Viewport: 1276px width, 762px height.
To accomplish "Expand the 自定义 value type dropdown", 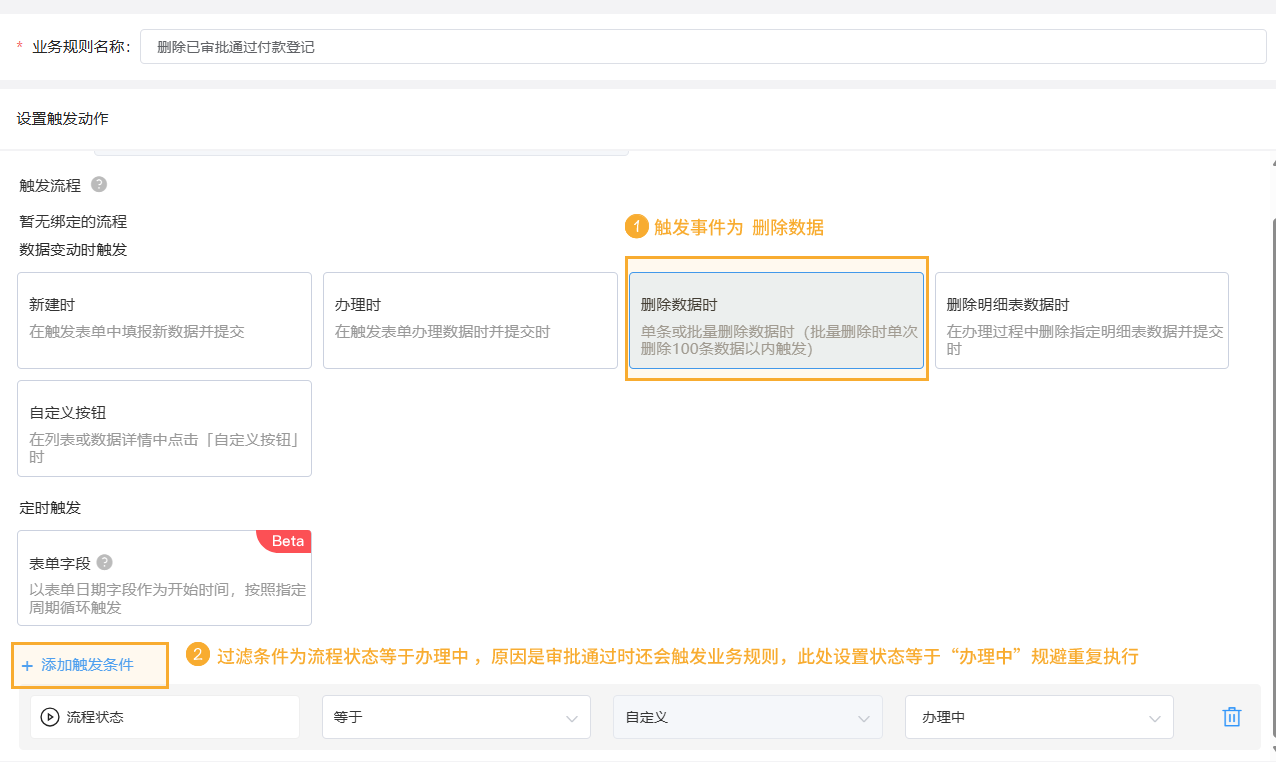I will 747,717.
